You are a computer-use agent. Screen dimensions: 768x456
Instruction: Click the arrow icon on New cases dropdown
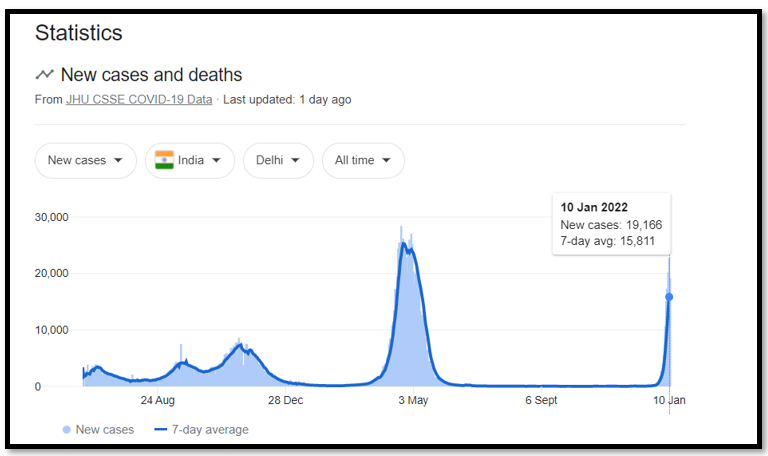pos(118,160)
